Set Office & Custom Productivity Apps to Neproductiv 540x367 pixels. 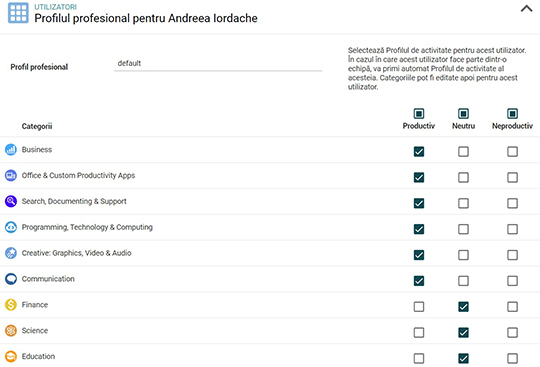tap(512, 177)
